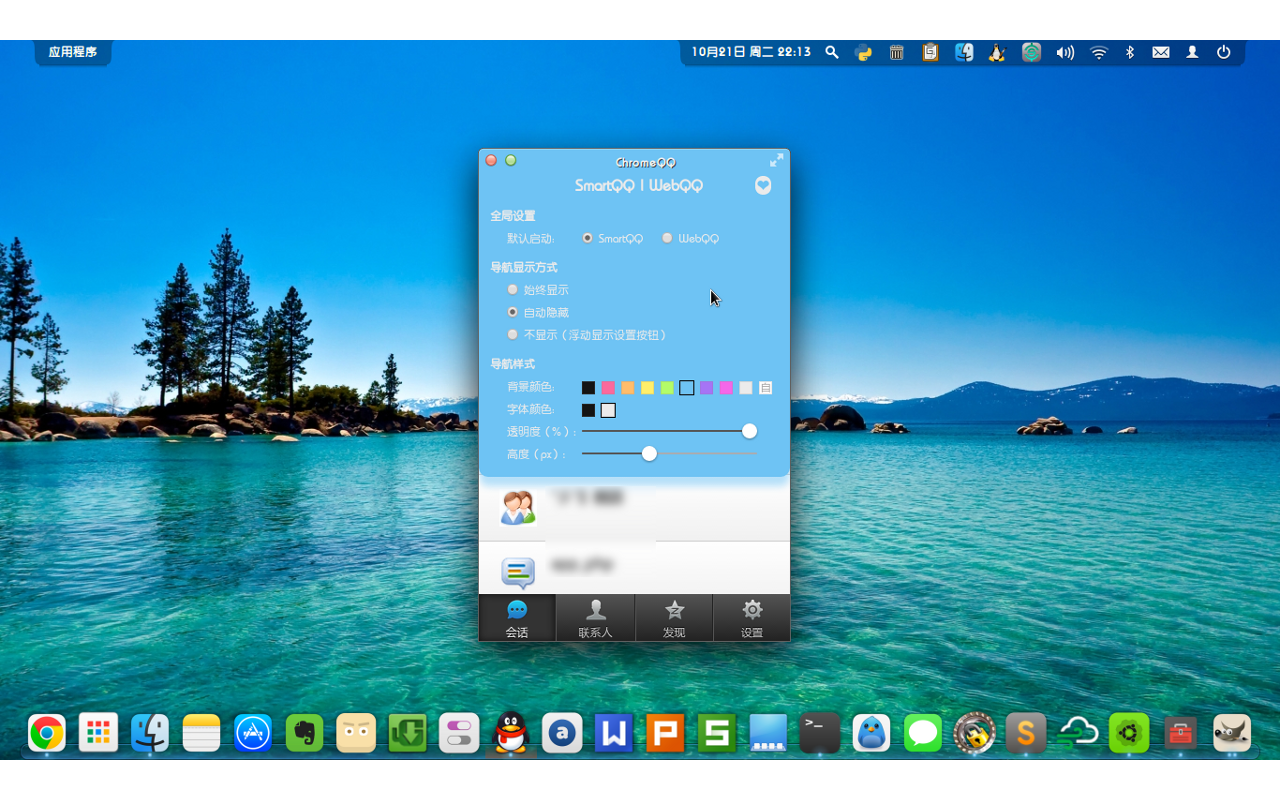Open the 应用程序 menu
The image size is (1280, 800).
pos(73,52)
